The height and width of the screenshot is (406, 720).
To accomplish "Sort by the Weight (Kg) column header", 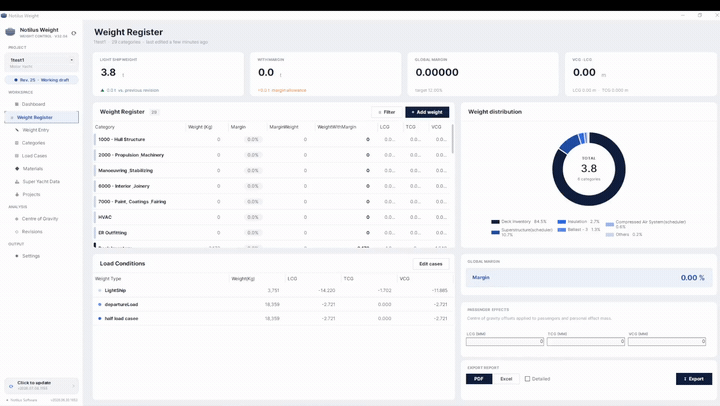I will [x=200, y=127].
